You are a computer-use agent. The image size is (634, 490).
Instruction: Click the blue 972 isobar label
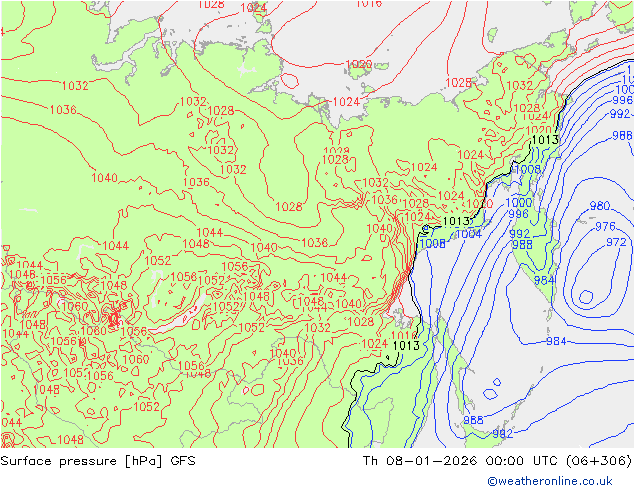(x=616, y=242)
